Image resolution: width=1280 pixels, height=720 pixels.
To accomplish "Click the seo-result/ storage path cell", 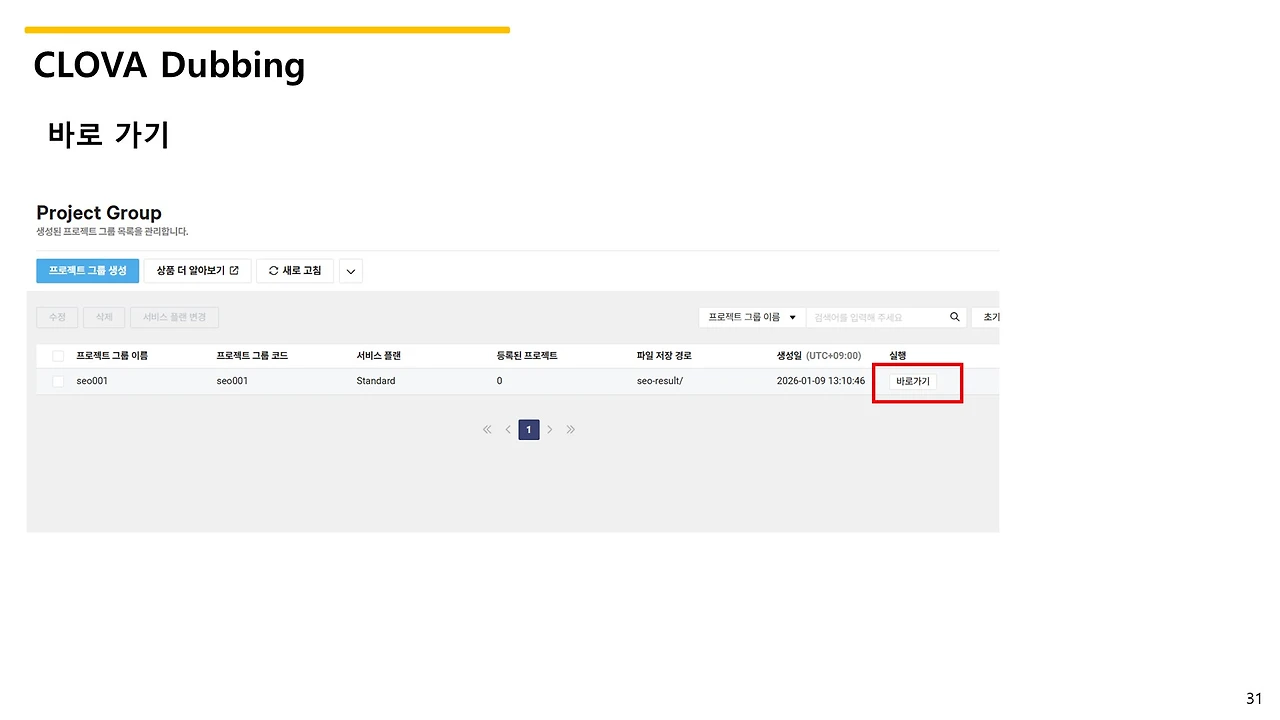I will tap(660, 381).
